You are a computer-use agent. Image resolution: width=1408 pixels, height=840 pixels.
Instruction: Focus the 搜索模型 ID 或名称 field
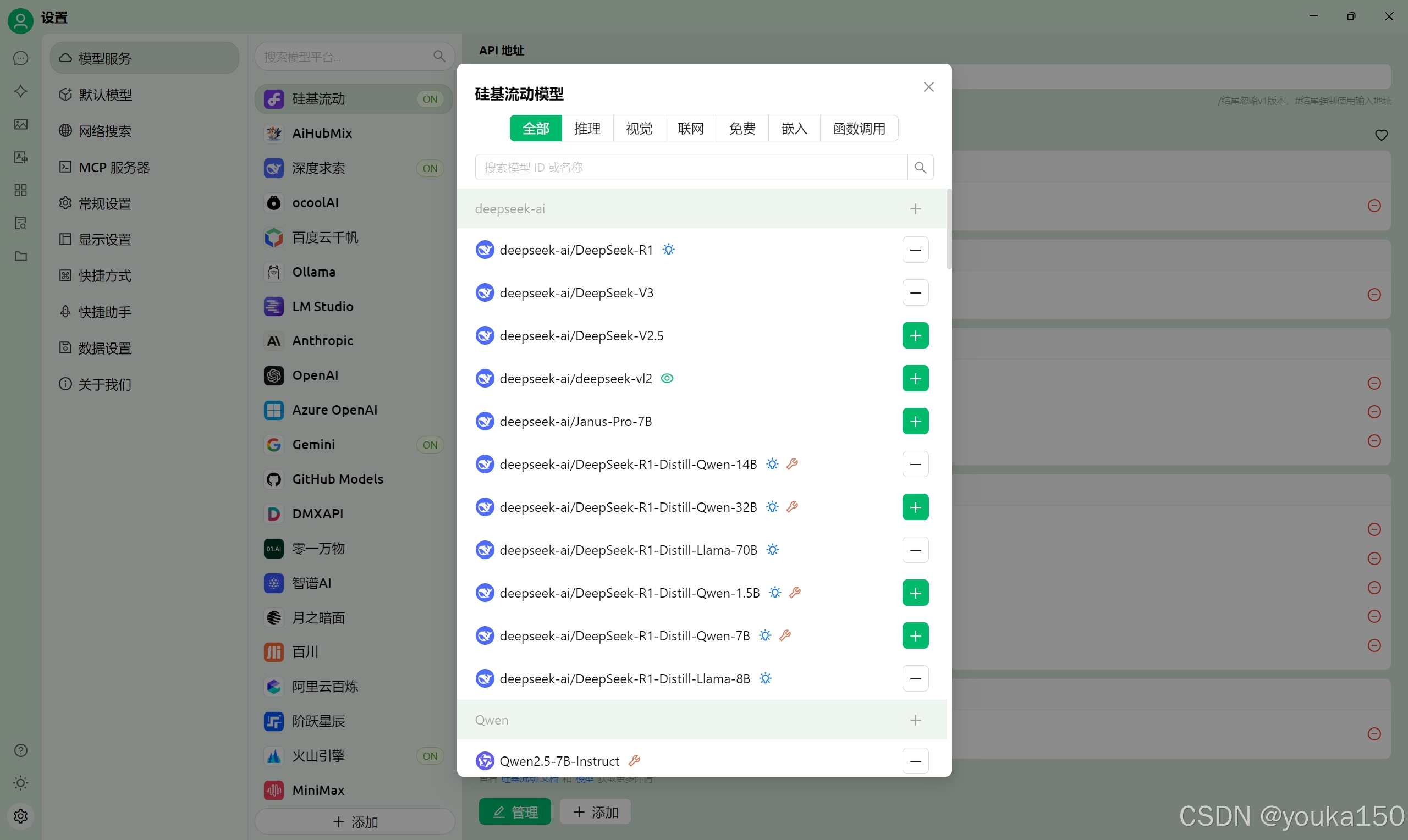[x=691, y=168]
